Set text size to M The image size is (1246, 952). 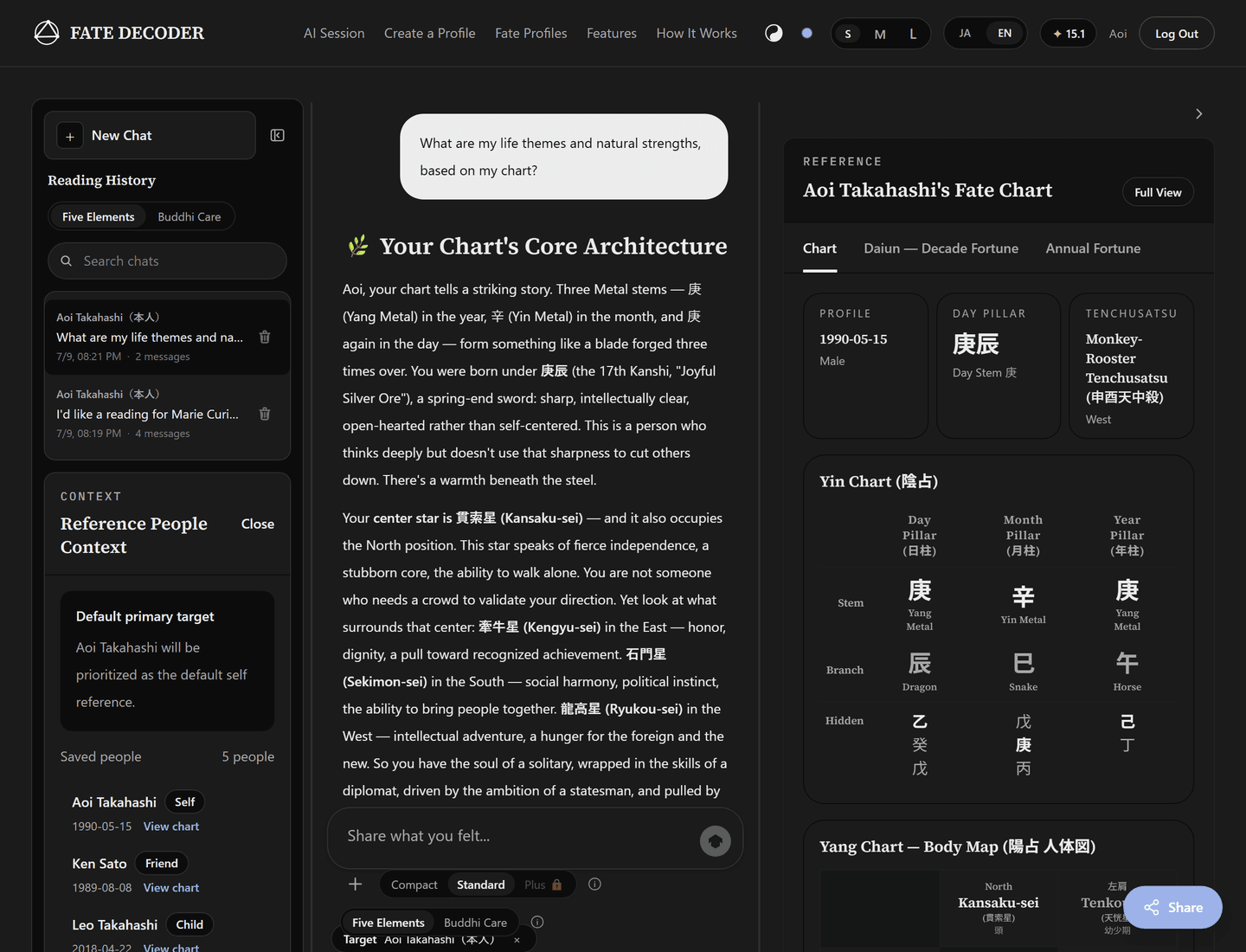pos(880,34)
